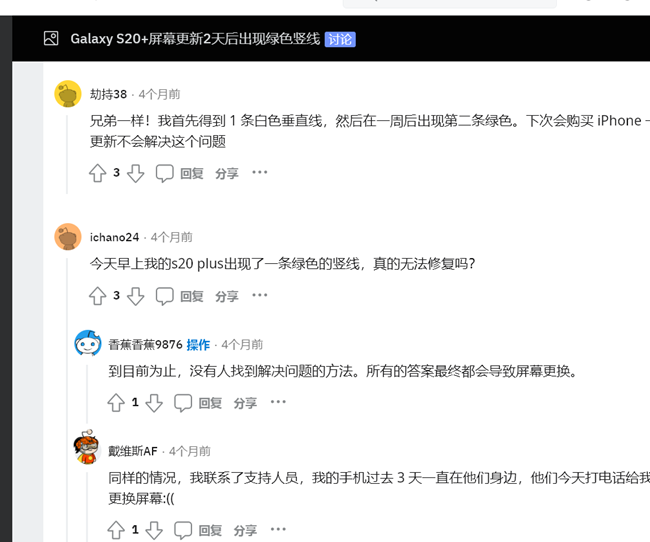Click the 讨论 flair tag in header
The height and width of the screenshot is (542, 650).
click(340, 39)
